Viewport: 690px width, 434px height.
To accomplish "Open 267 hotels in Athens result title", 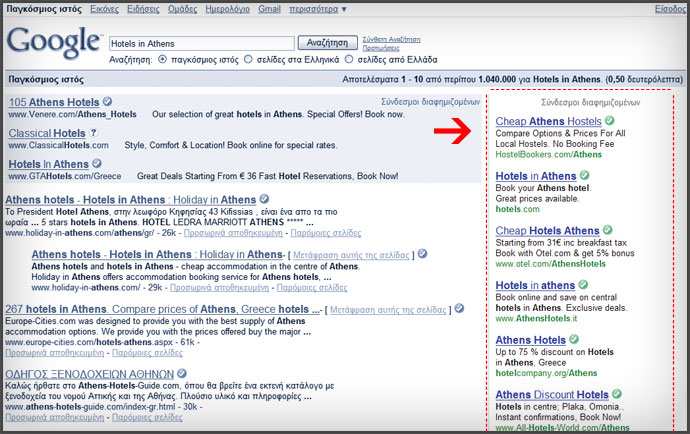I will pos(162,309).
